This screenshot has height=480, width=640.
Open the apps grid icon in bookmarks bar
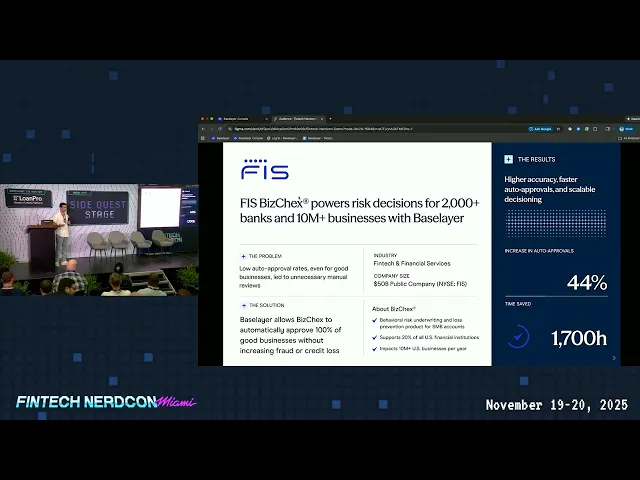point(202,138)
